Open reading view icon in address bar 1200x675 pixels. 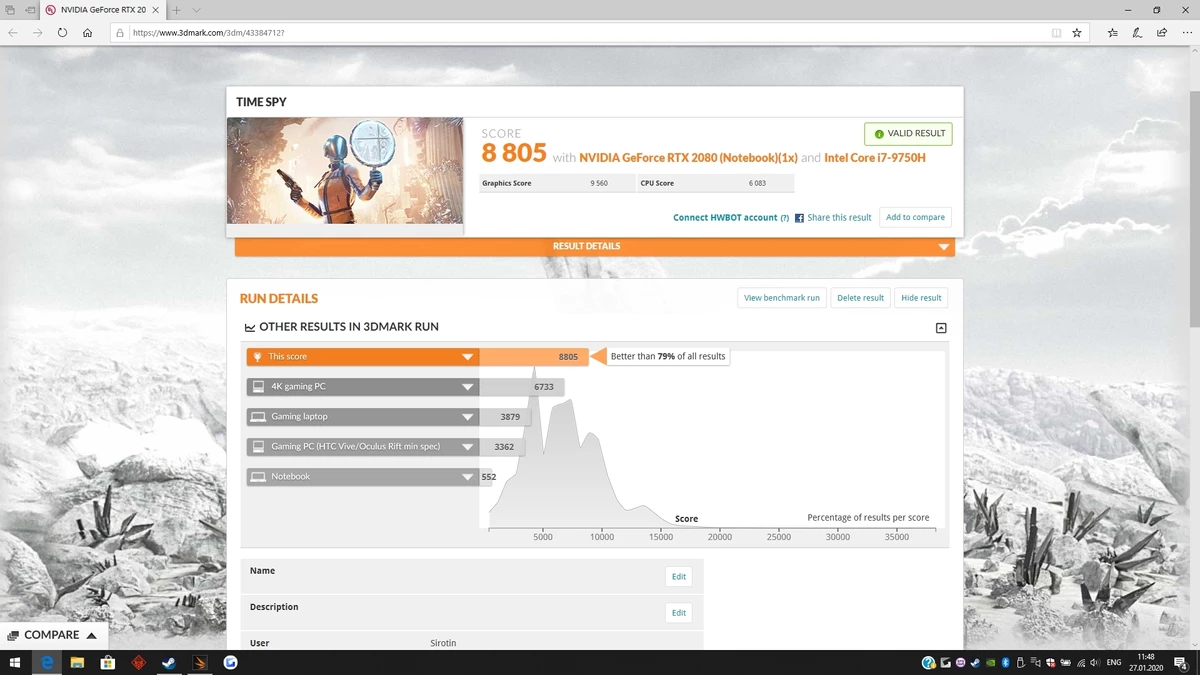[1056, 32]
